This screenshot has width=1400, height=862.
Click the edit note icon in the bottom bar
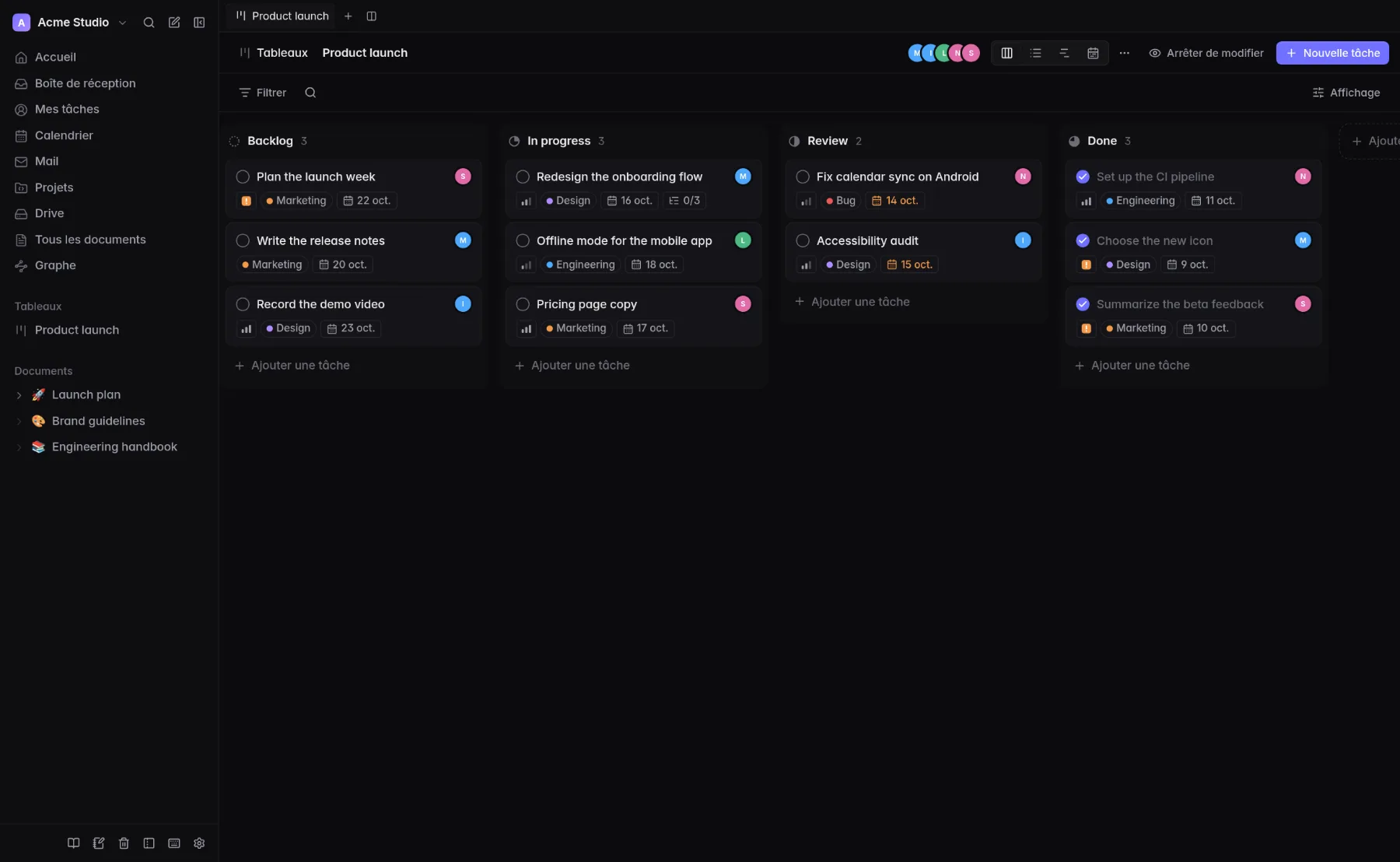coord(99,843)
